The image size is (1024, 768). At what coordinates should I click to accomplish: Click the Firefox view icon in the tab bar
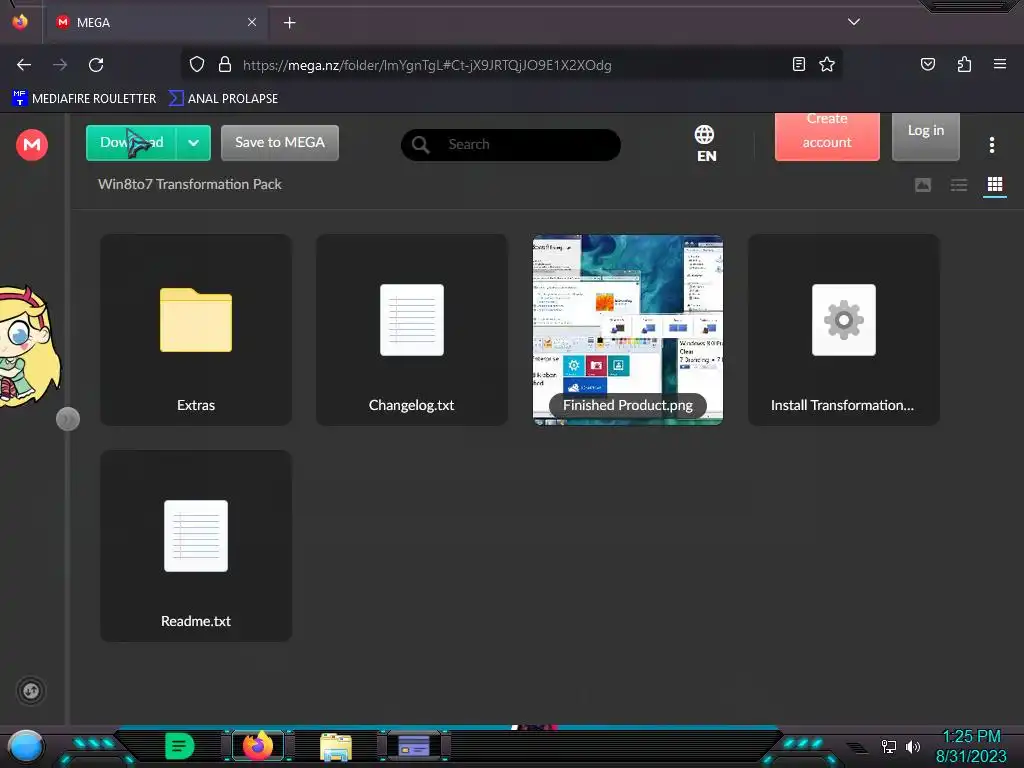(20, 22)
